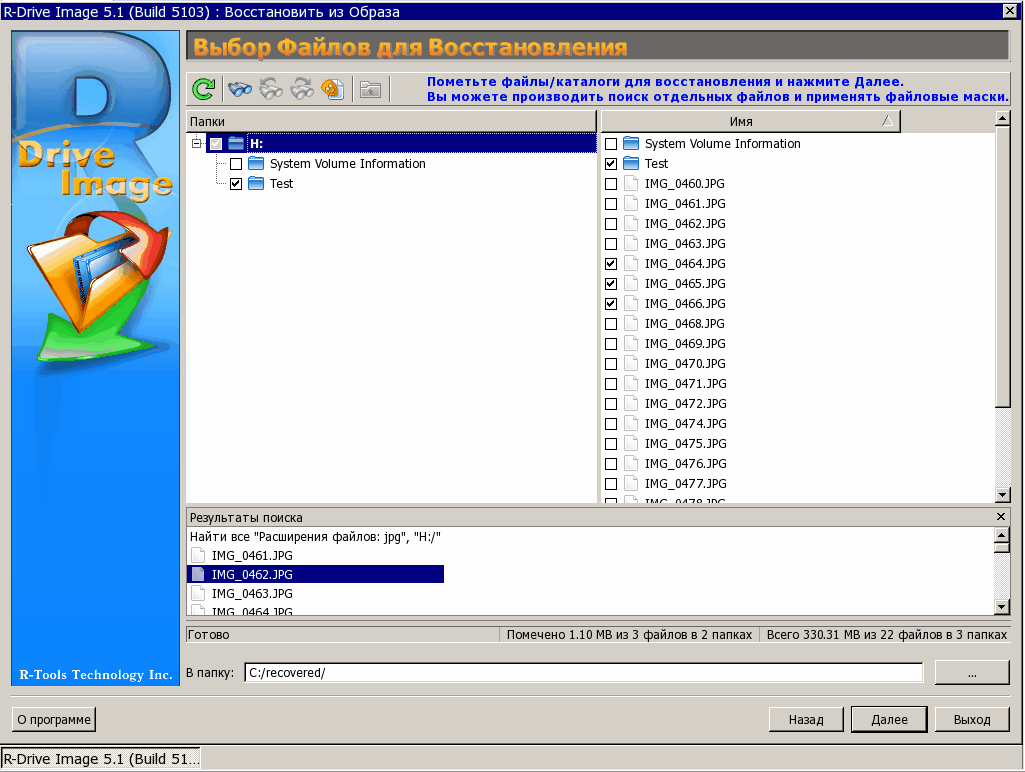Click the Всего 330.31 MB status entry
Image resolution: width=1025 pixels, height=772 pixels.
886,635
